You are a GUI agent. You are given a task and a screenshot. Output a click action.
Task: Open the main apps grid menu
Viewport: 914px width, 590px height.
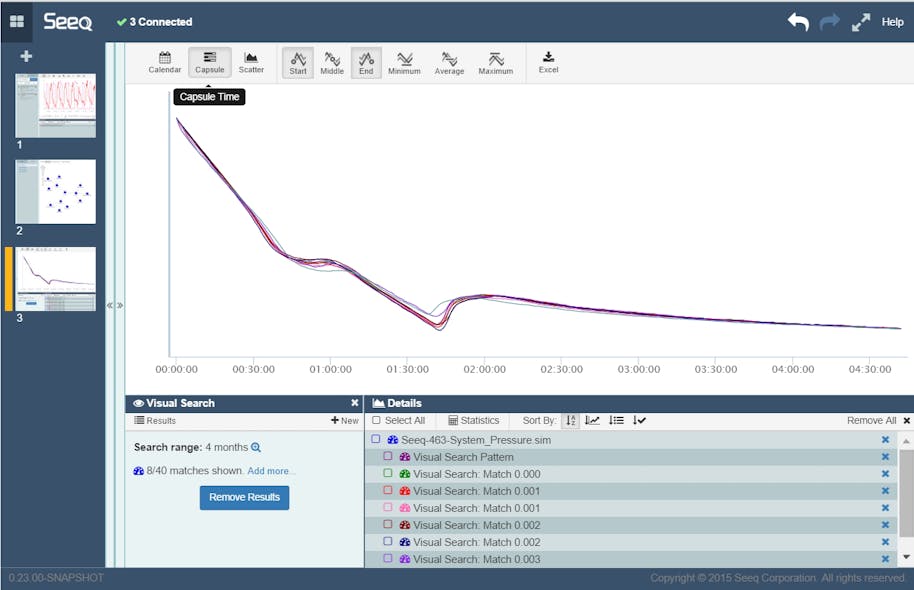16,18
